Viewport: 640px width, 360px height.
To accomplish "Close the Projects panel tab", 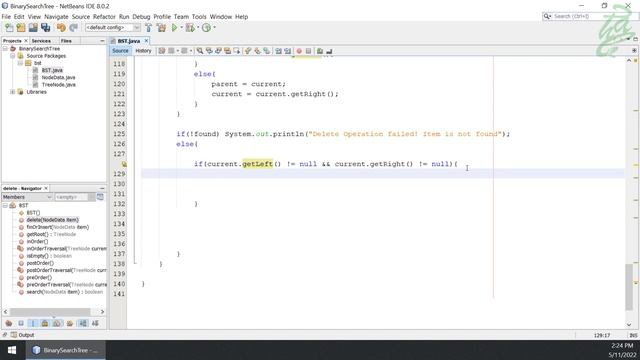I will [x=26, y=41].
